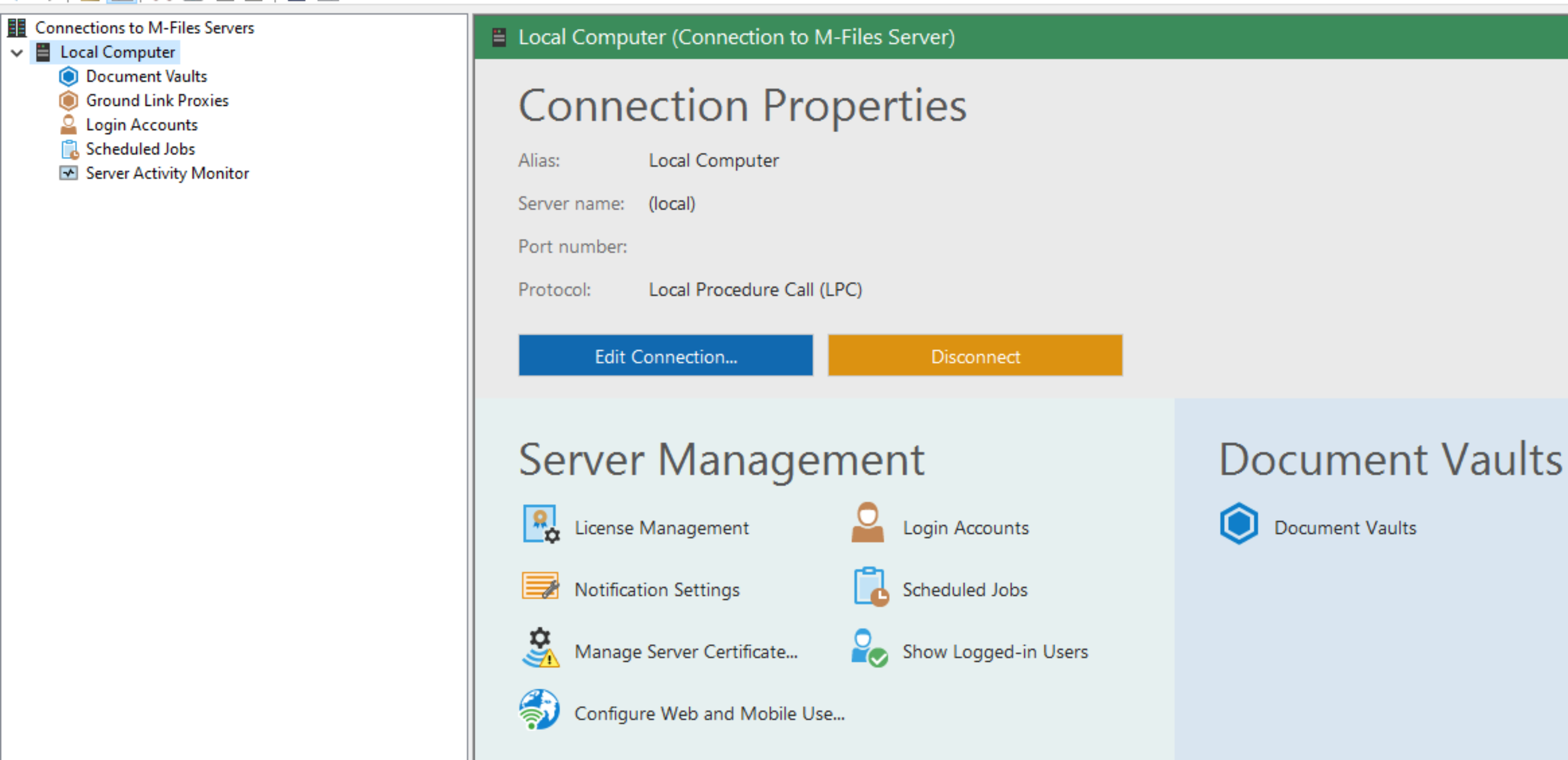Screen dimensions: 1568x760
Task: Open the License Management link
Action: pos(661,528)
